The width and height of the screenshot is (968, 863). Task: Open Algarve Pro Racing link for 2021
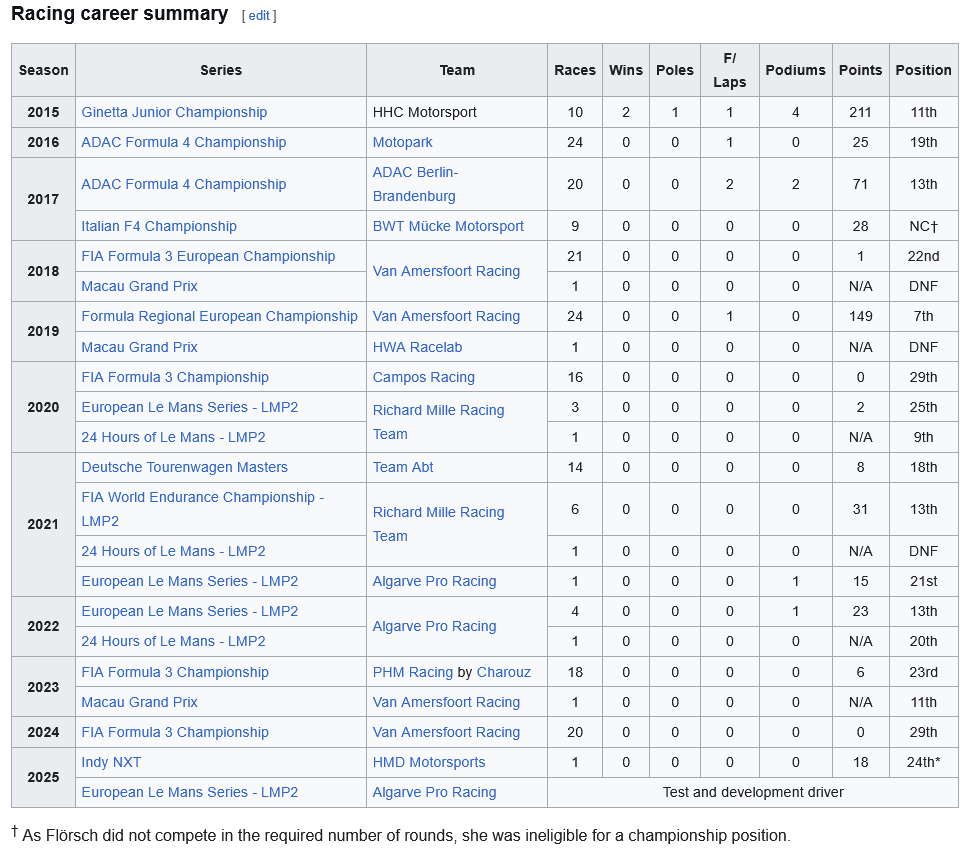[x=435, y=582]
